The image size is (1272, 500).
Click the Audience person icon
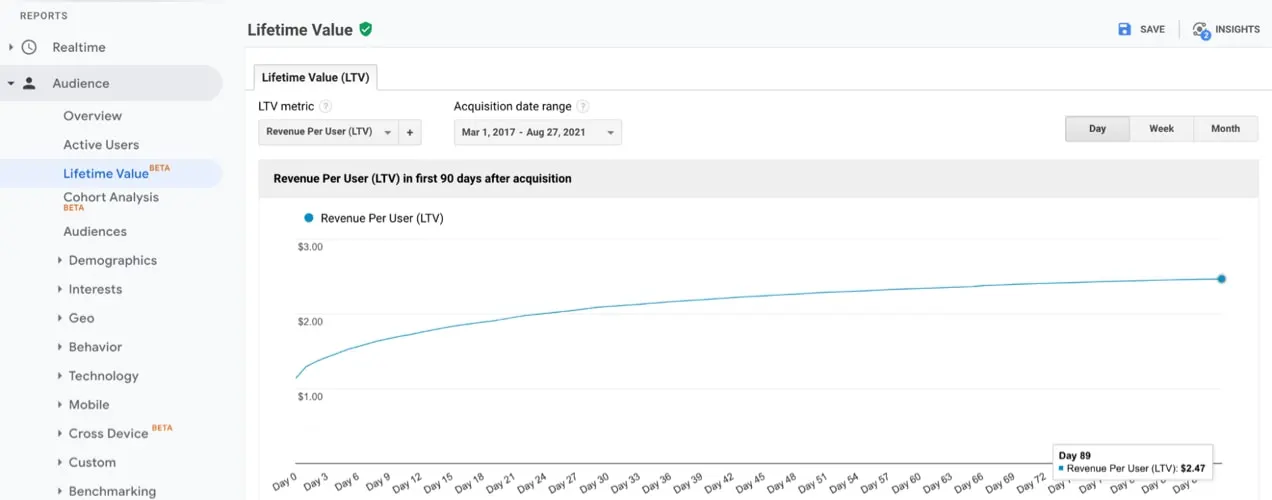point(29,83)
